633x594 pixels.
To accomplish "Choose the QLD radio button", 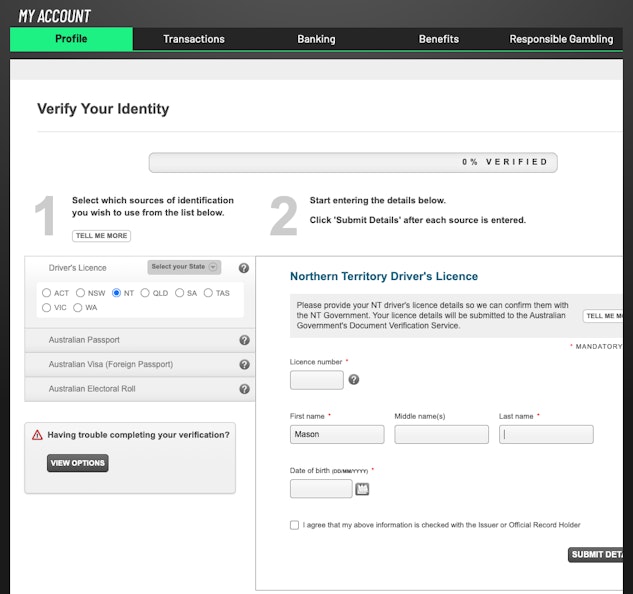I will click(x=146, y=293).
